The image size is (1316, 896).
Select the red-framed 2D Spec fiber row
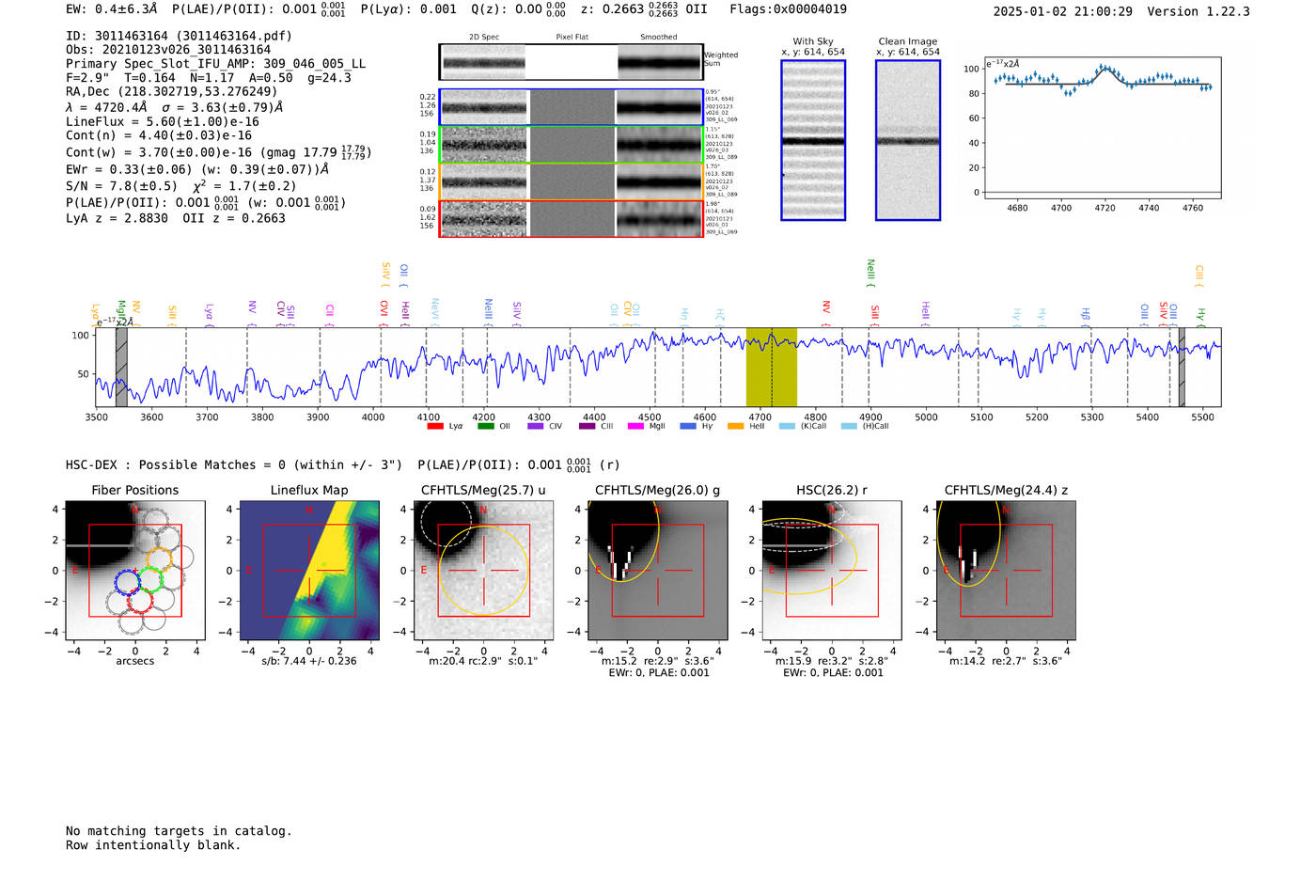[x=571, y=218]
